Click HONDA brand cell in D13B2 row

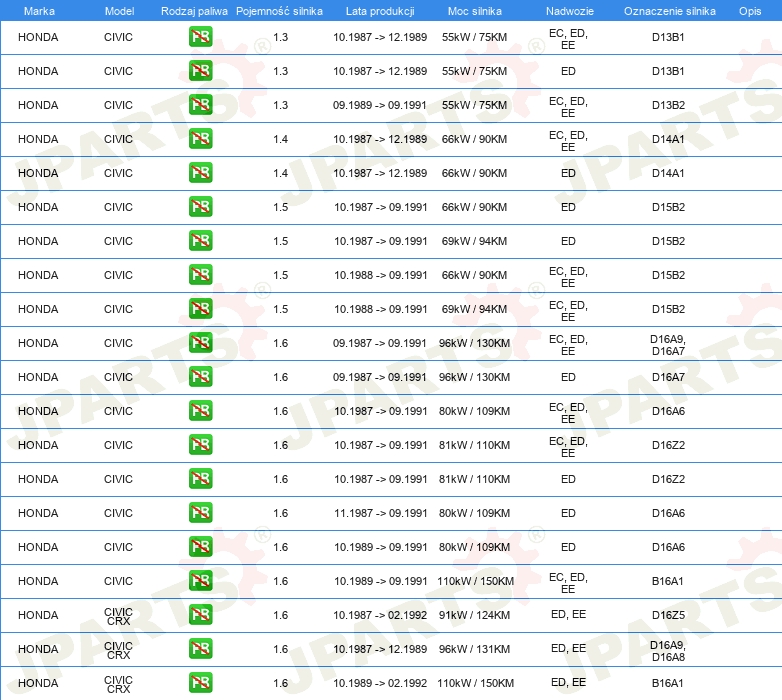38,105
